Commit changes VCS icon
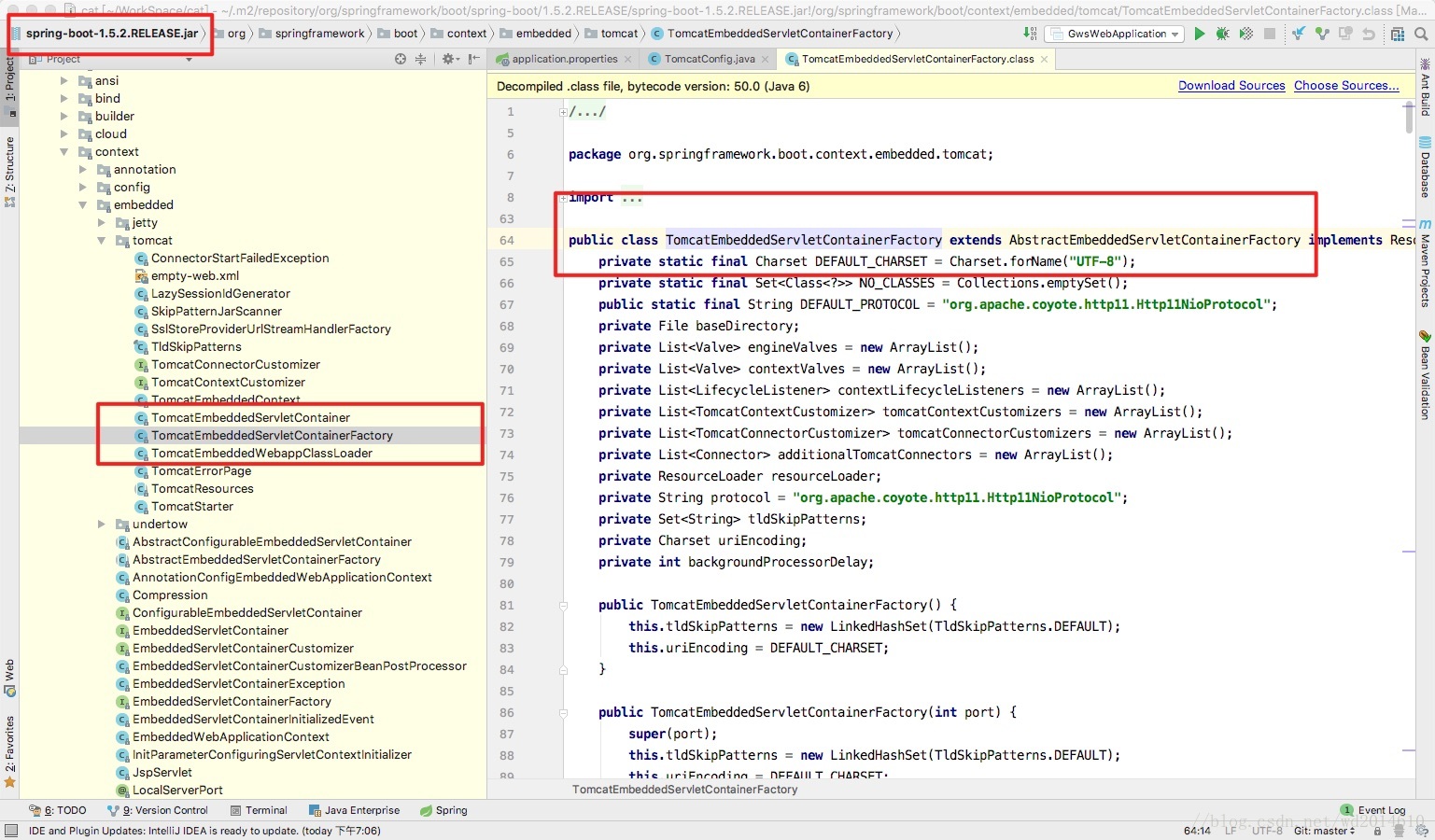The width and height of the screenshot is (1435, 840). [1322, 34]
